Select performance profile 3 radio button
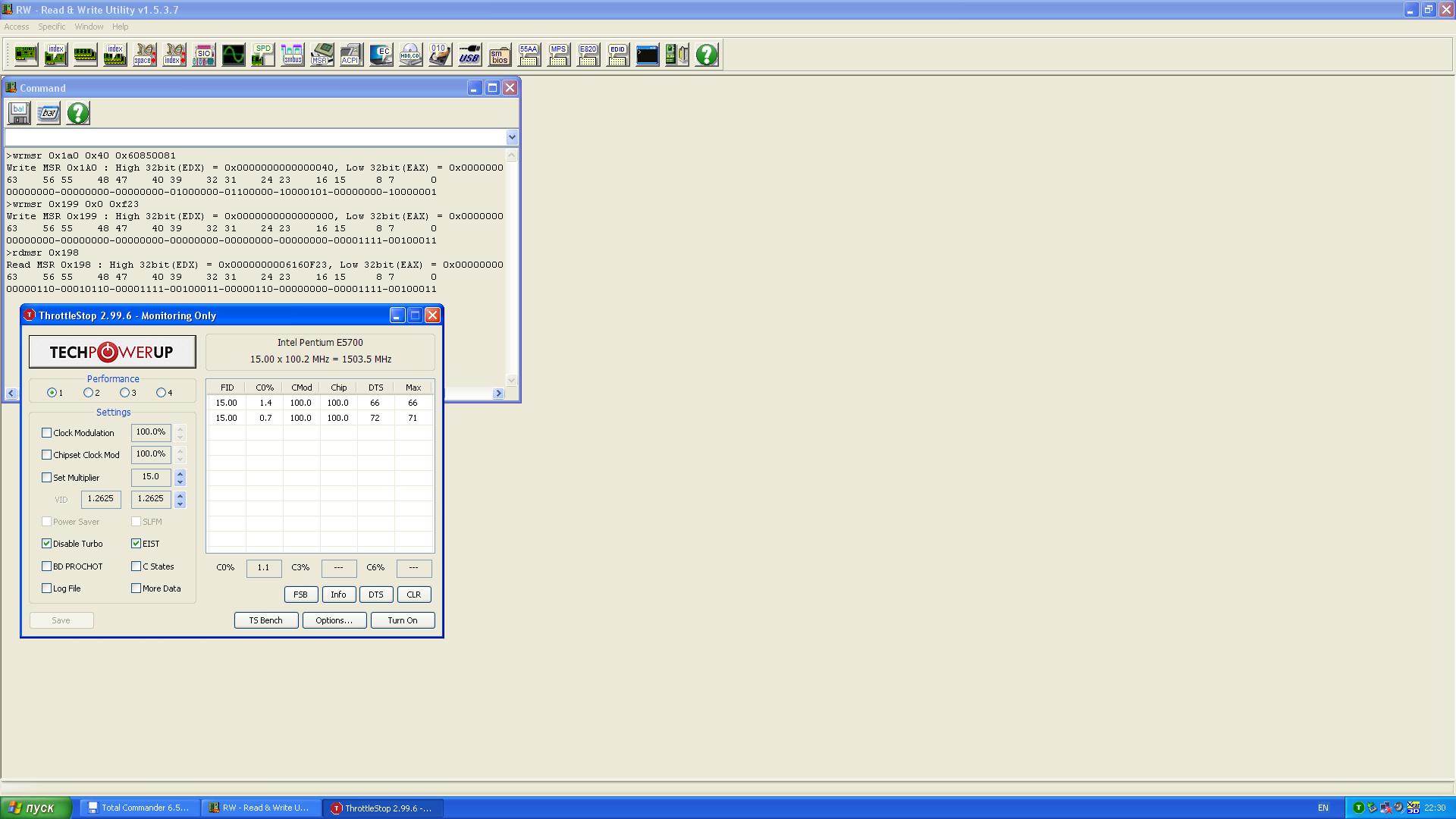The width and height of the screenshot is (1456, 819). (124, 393)
